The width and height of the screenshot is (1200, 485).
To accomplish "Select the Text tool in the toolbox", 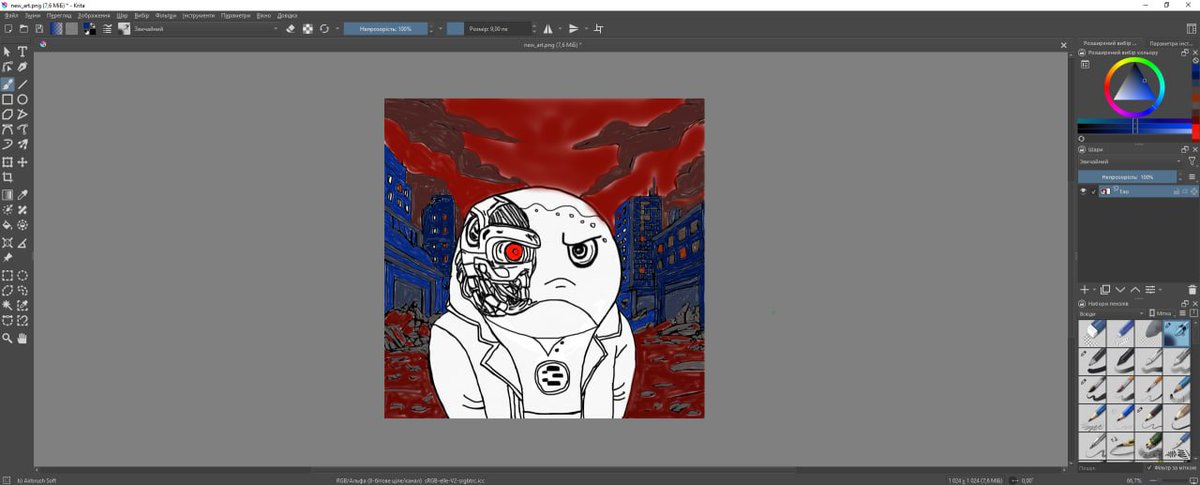I will pos(22,52).
